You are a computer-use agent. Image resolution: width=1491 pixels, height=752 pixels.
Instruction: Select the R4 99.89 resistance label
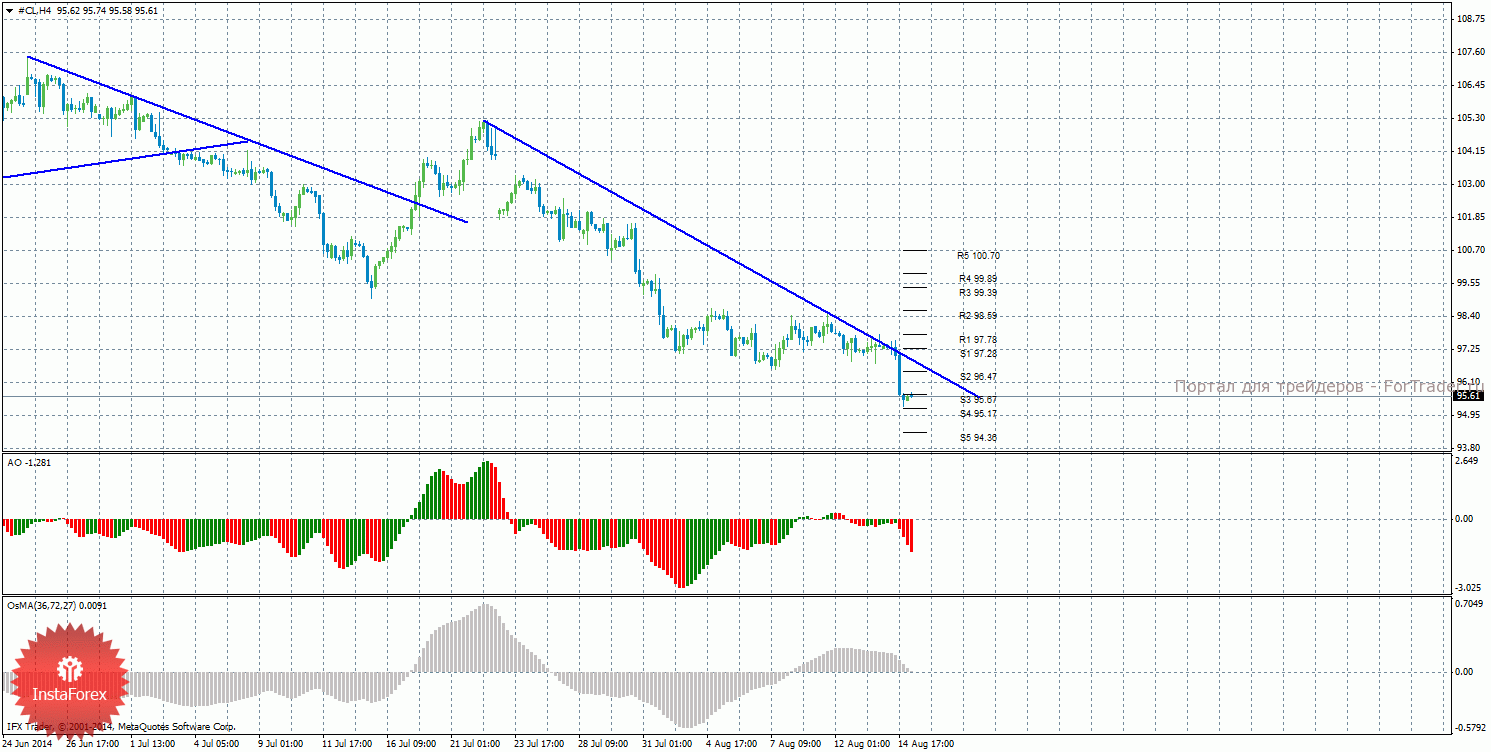pos(978,279)
